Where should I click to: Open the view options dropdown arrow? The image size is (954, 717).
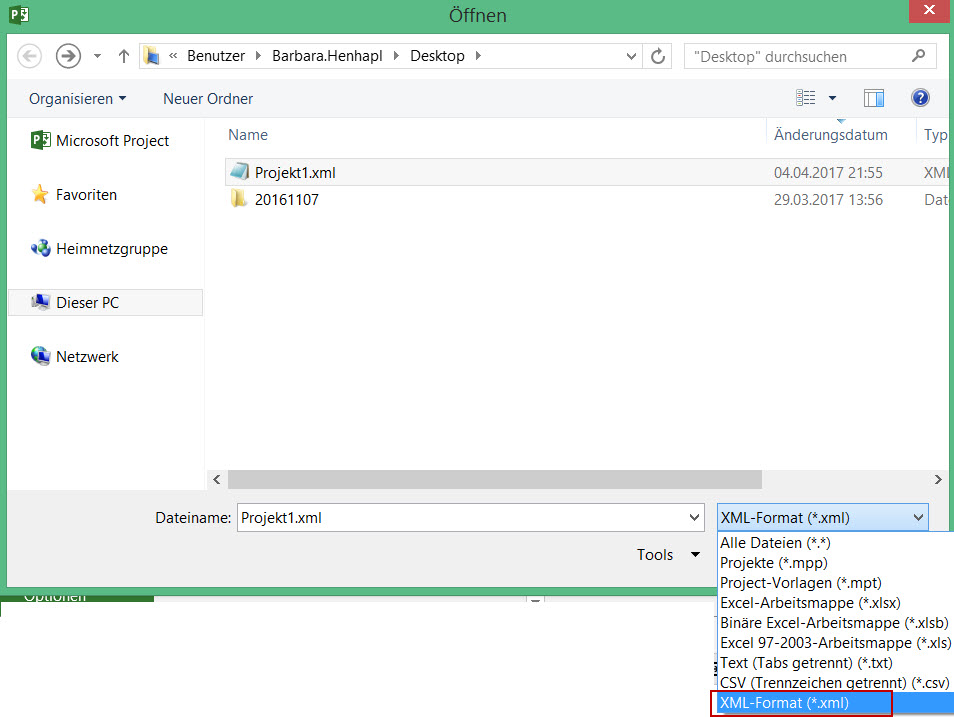point(832,98)
